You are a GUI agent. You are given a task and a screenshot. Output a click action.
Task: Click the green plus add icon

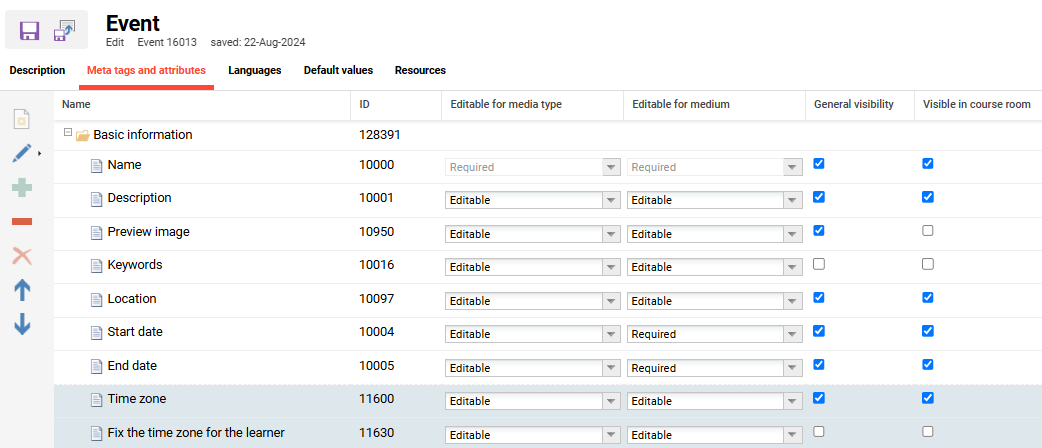pos(21,188)
